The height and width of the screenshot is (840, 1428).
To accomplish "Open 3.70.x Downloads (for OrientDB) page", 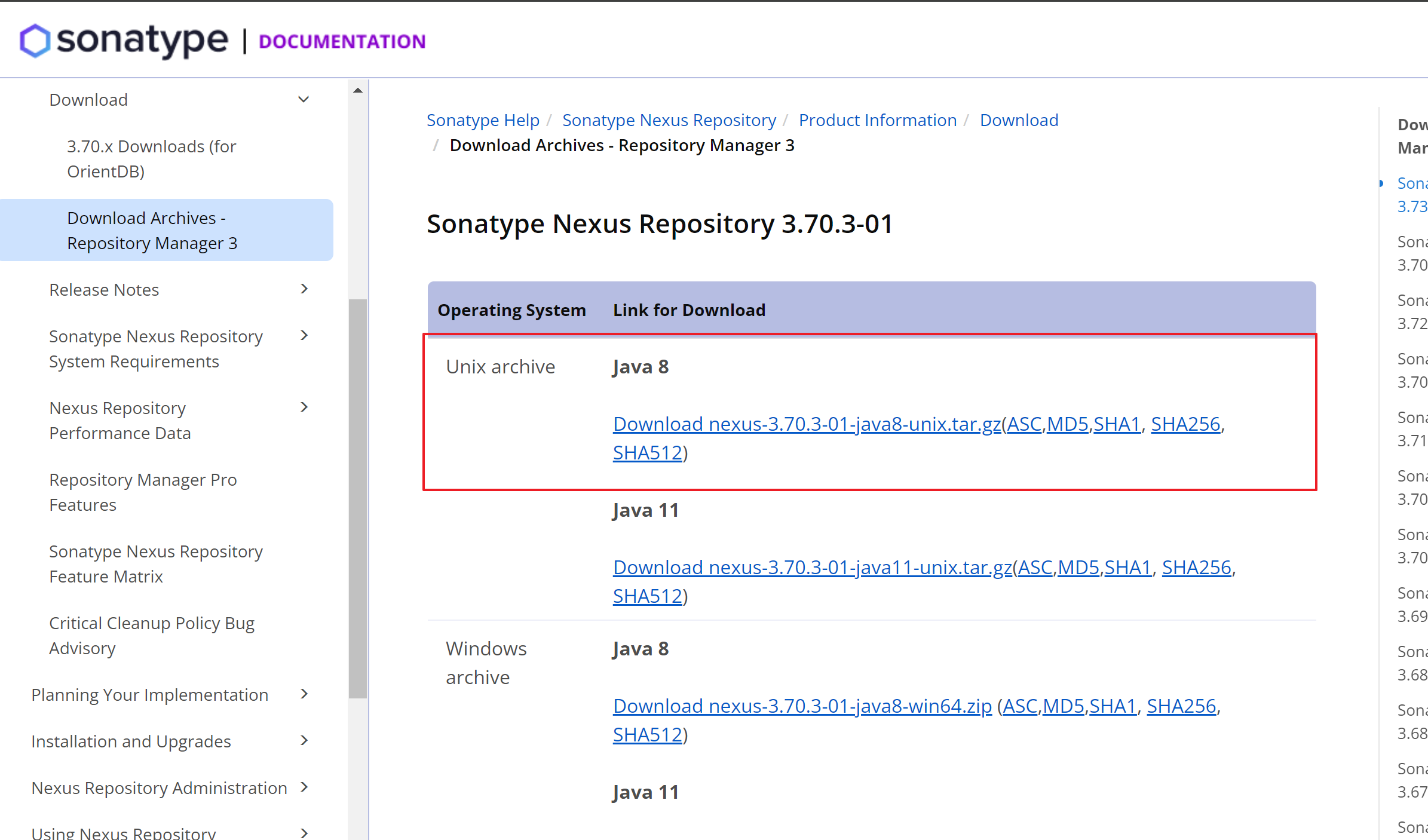I will coord(151,159).
